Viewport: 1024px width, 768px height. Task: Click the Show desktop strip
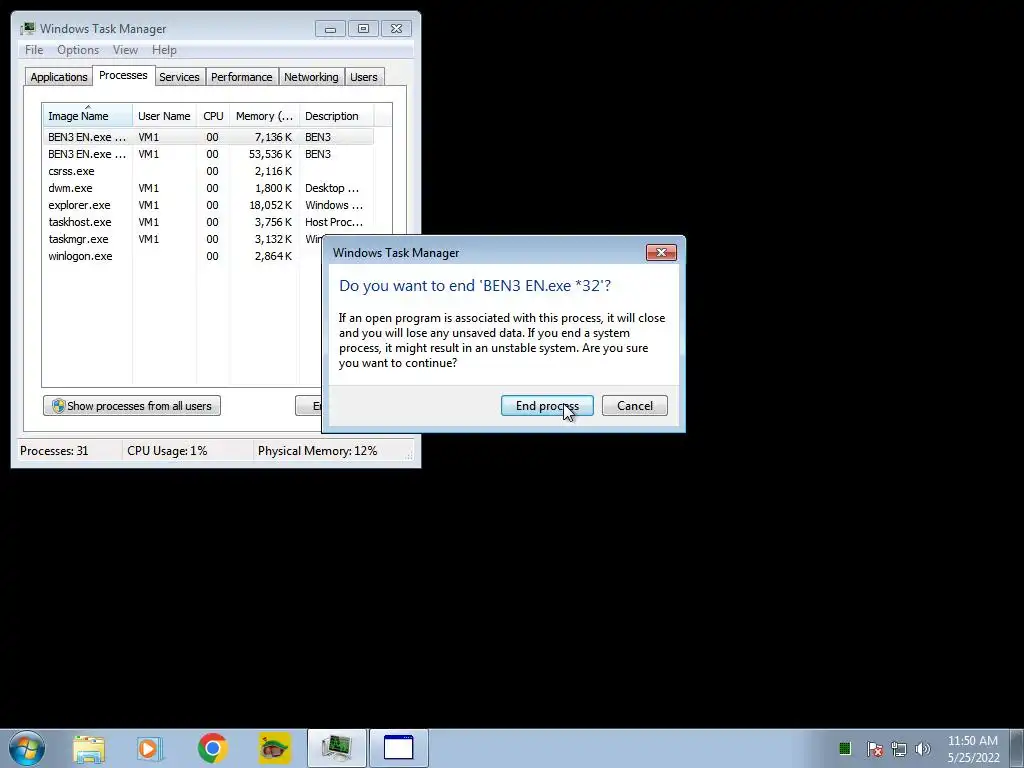(1017, 748)
